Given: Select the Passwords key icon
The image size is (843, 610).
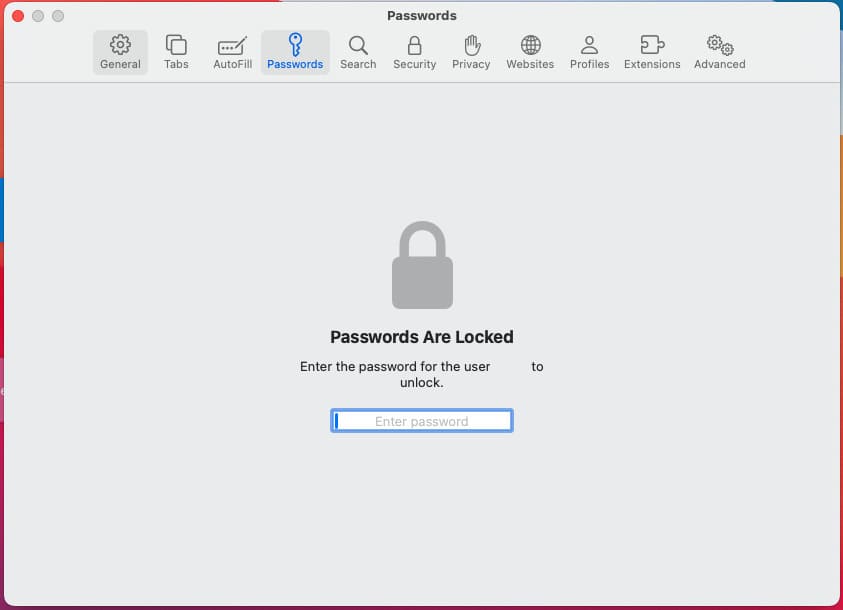Looking at the screenshot, I should 295,45.
